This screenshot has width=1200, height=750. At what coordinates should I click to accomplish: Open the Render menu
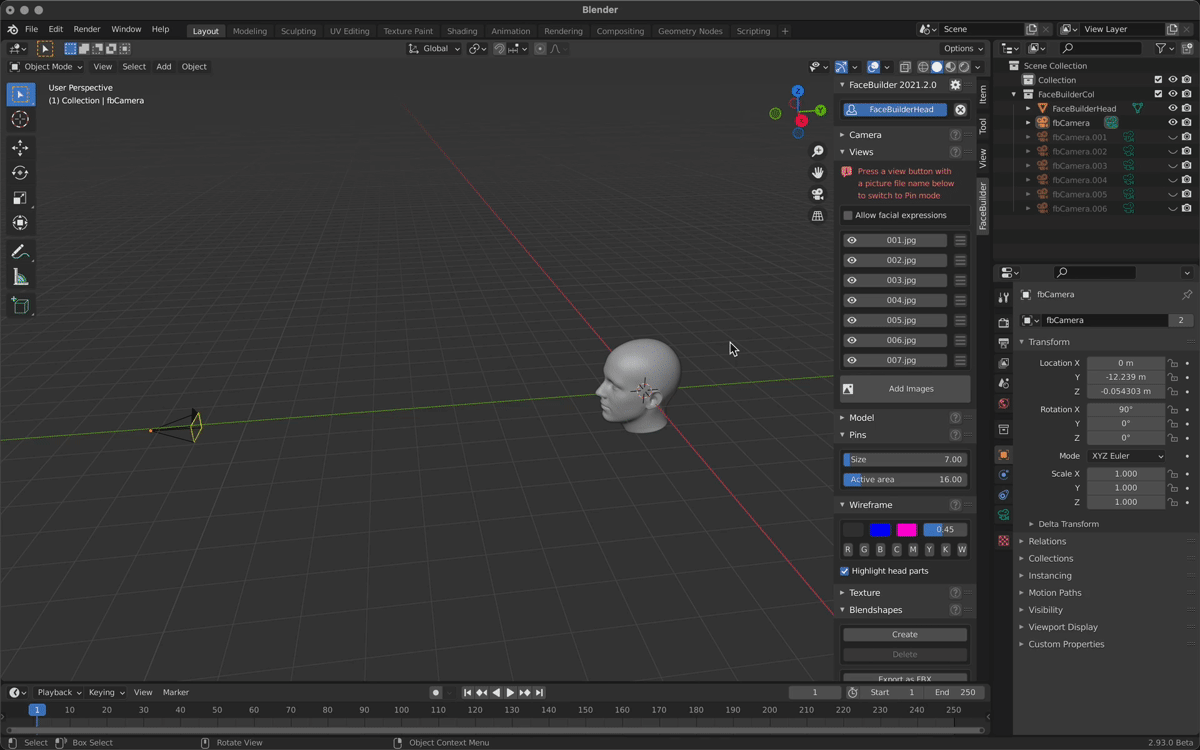pyautogui.click(x=87, y=30)
